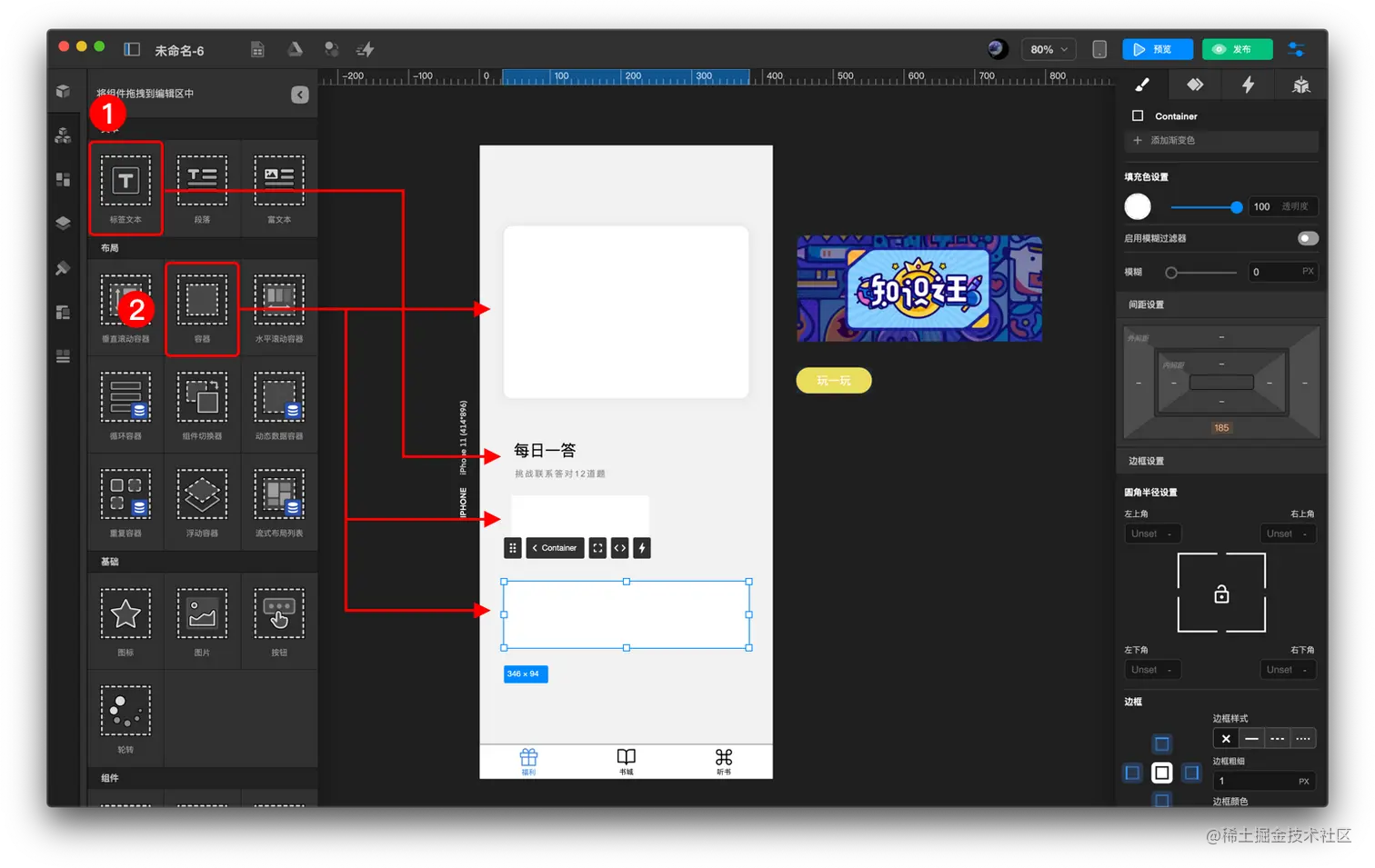Select the all-sides border center toggle
The height and width of the screenshot is (868, 1375).
coord(1161,773)
